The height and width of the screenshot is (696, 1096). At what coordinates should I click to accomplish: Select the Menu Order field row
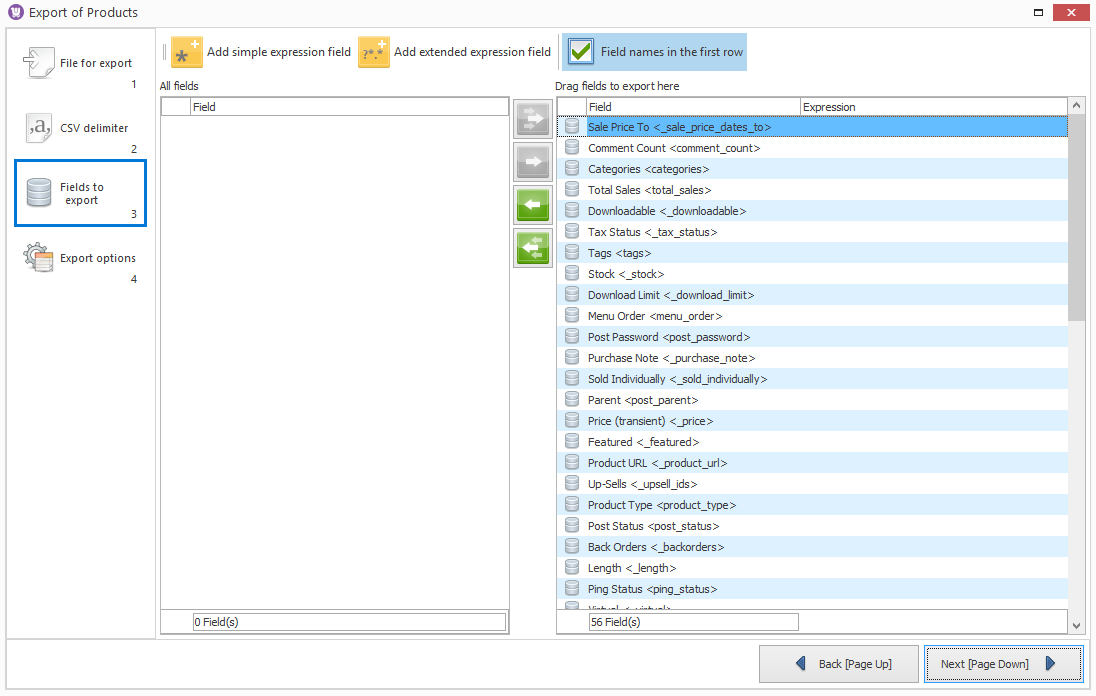[x=813, y=316]
